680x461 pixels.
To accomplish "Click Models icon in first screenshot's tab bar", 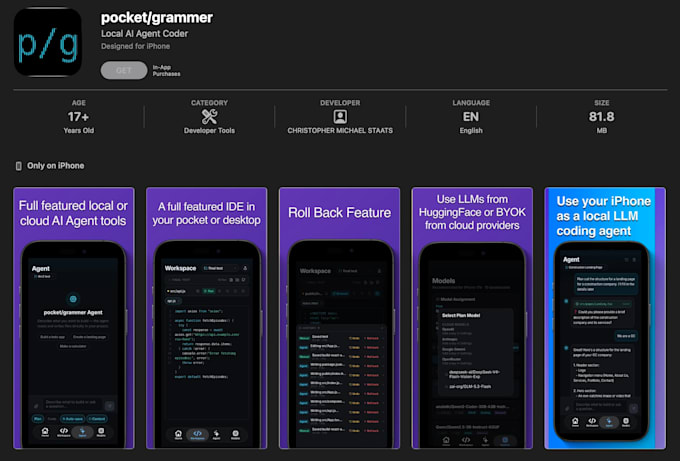I will coord(101,432).
